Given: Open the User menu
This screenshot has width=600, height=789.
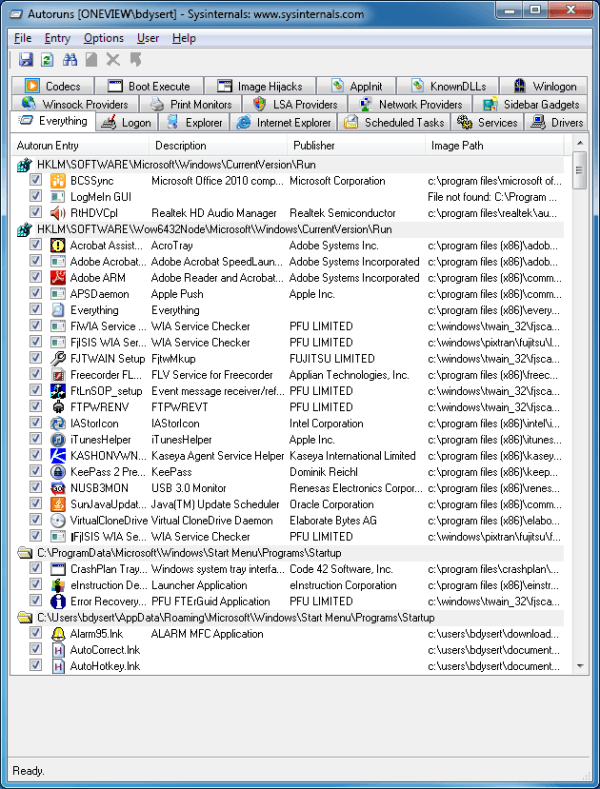Looking at the screenshot, I should coord(148,38).
